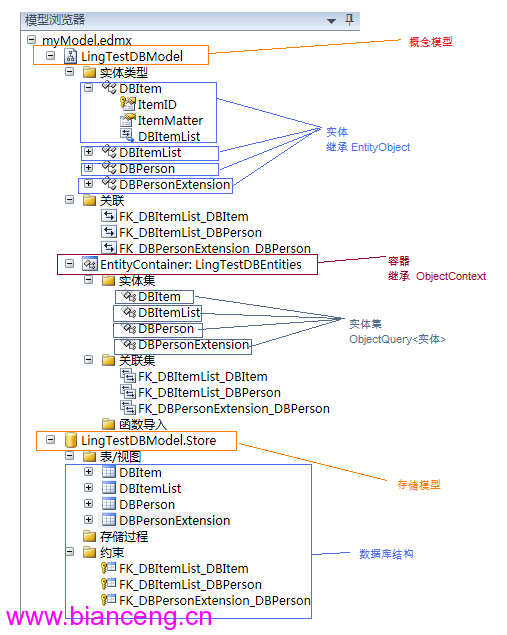Click FK_DBItemList_DBPerson association icon under 关联

click(x=109, y=232)
